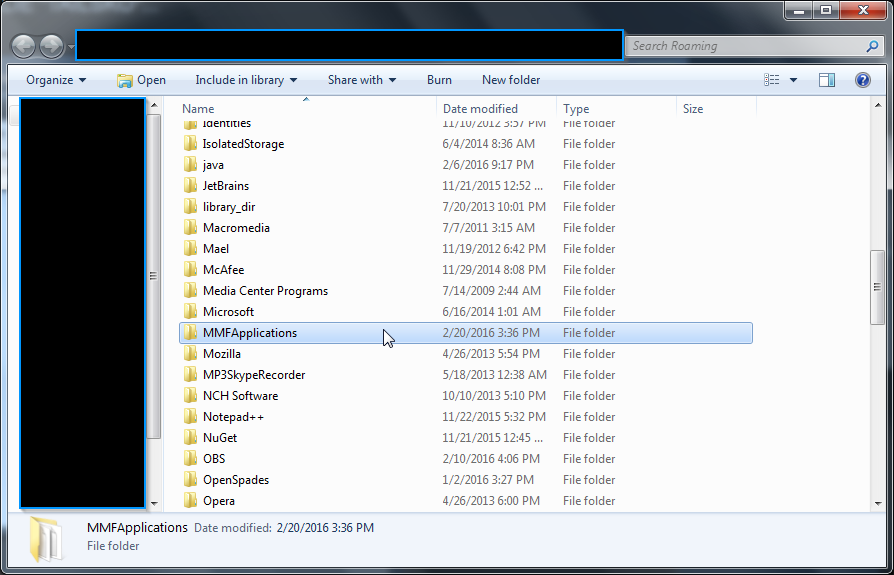
Task: Open the Organize menu
Action: pyautogui.click(x=56, y=80)
